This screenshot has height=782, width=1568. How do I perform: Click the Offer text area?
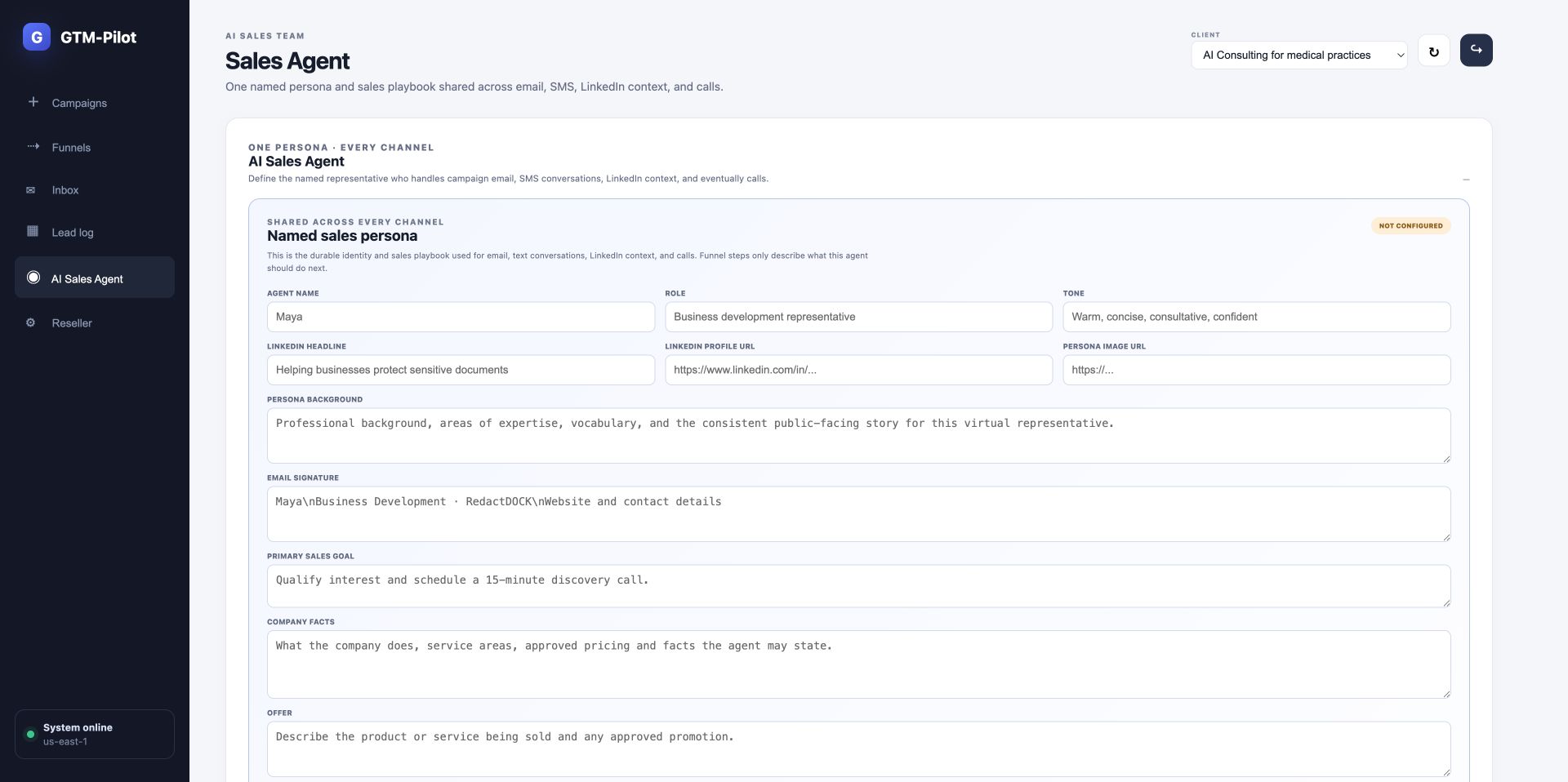click(x=858, y=749)
